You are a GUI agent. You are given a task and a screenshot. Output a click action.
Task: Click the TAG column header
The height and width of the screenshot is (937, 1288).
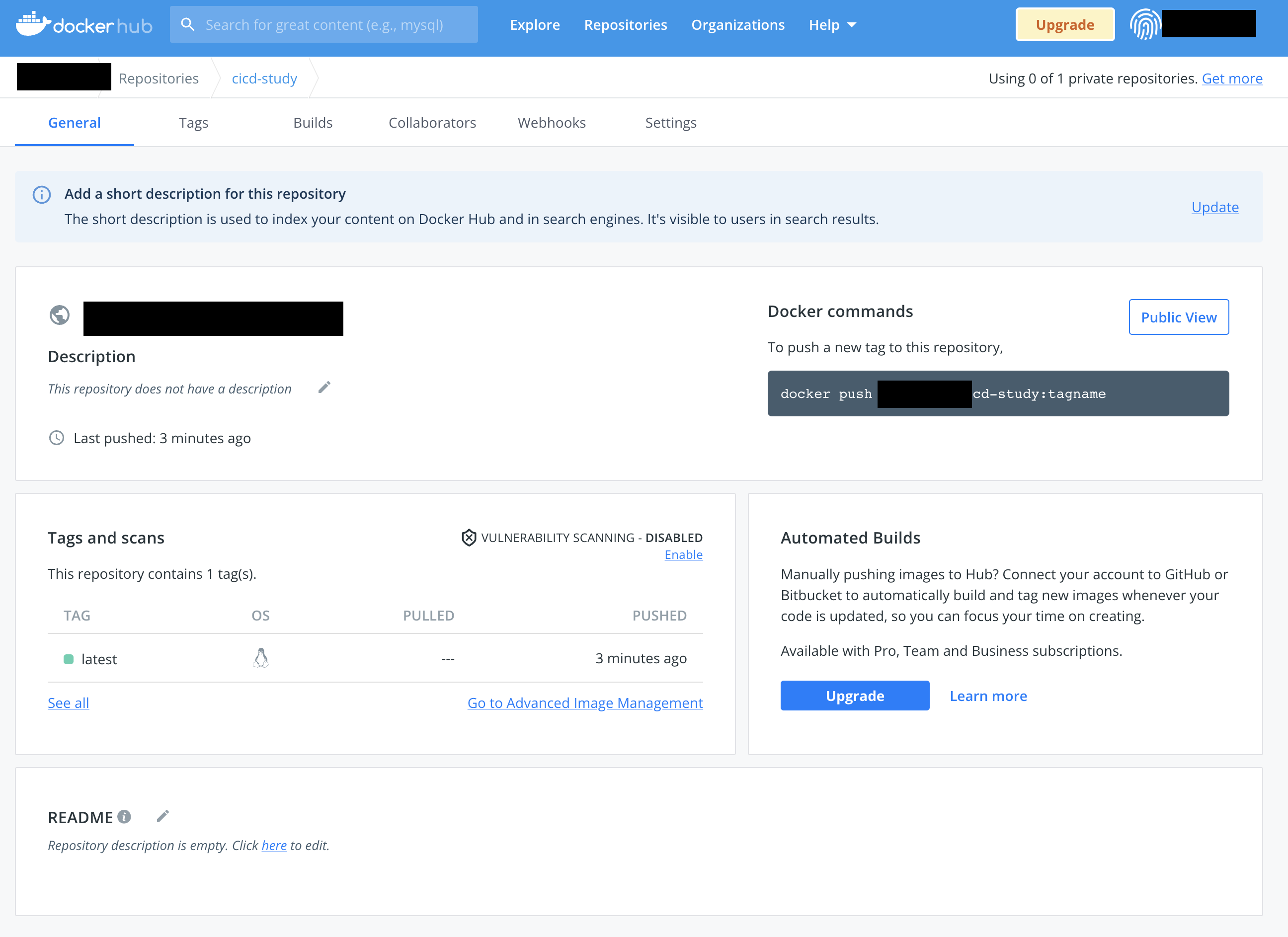(77, 616)
